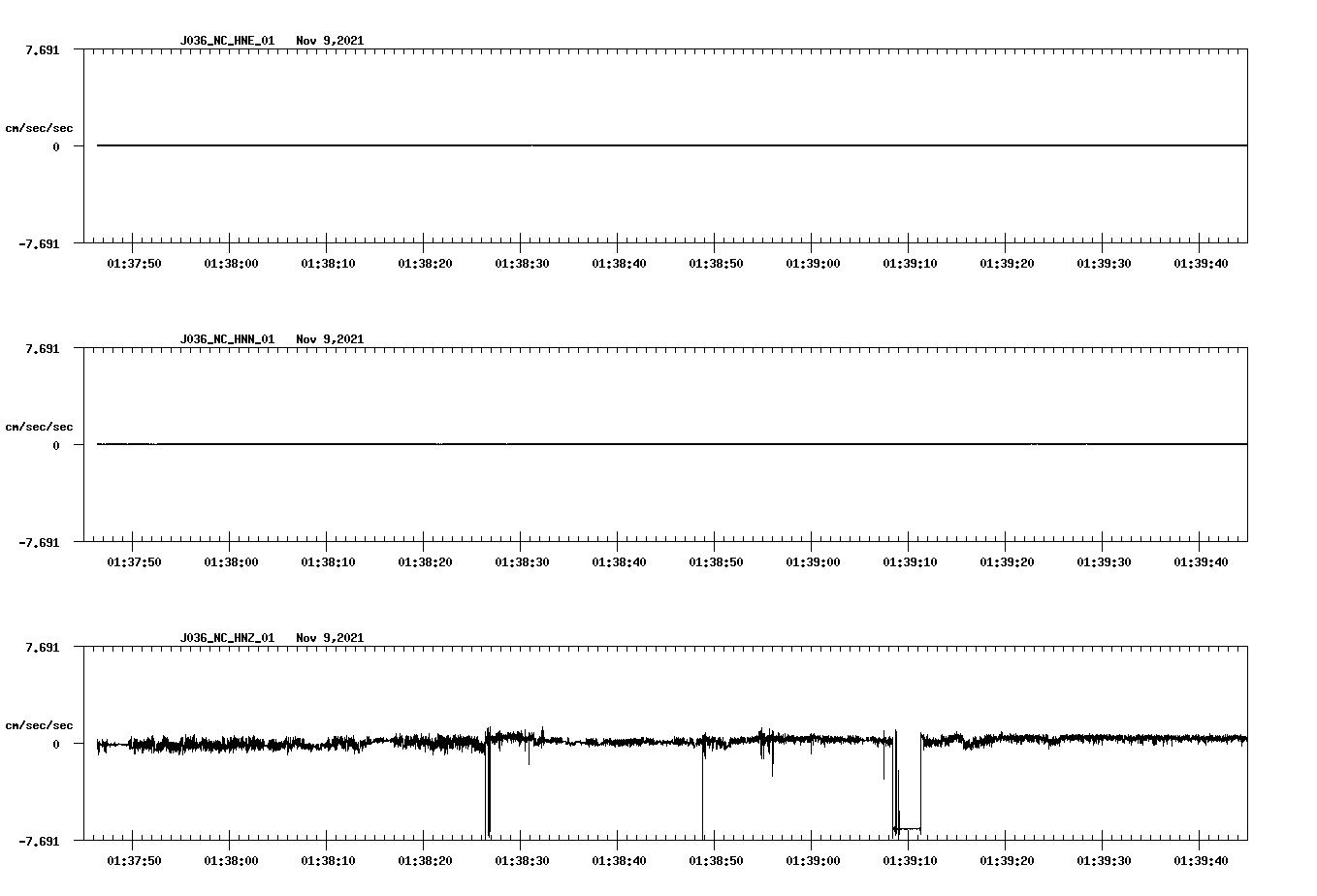The height and width of the screenshot is (896, 1317).
Task: Click the 01:38:10 time label under HNE plot
Action: coord(328,264)
